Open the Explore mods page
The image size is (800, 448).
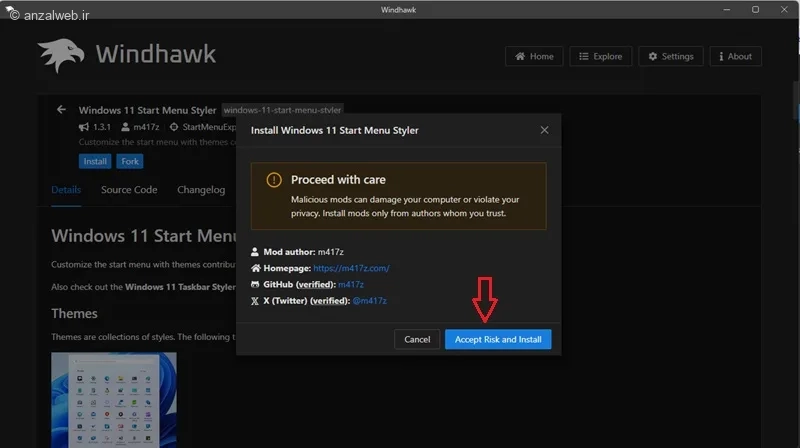(x=600, y=57)
